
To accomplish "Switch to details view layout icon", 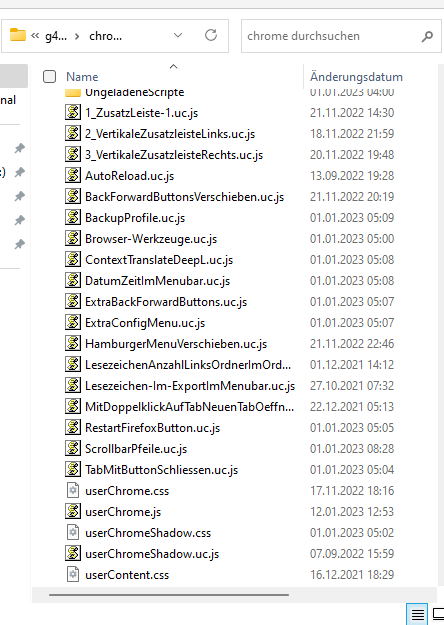I will coord(417,614).
